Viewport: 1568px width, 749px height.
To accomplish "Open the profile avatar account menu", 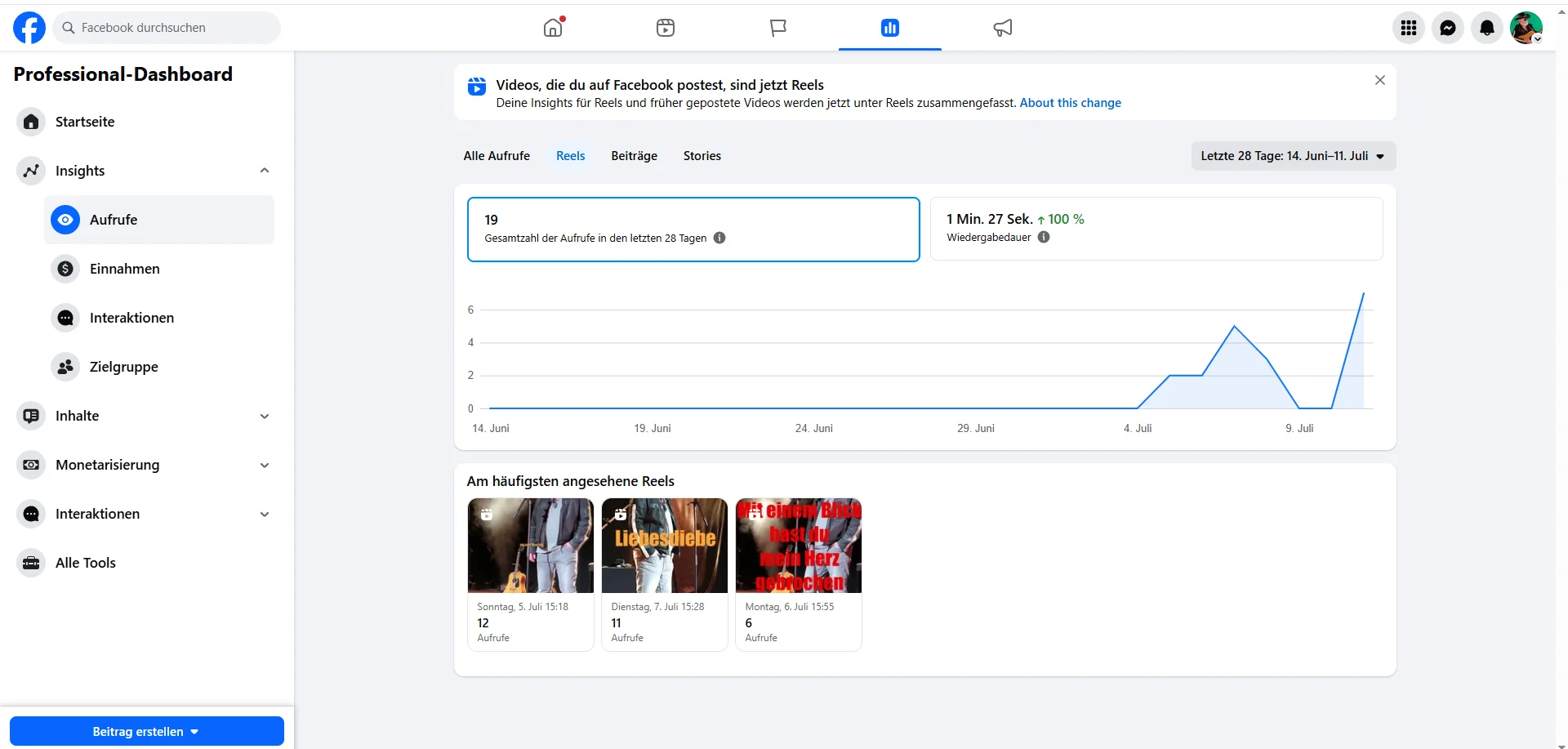I will [x=1526, y=28].
